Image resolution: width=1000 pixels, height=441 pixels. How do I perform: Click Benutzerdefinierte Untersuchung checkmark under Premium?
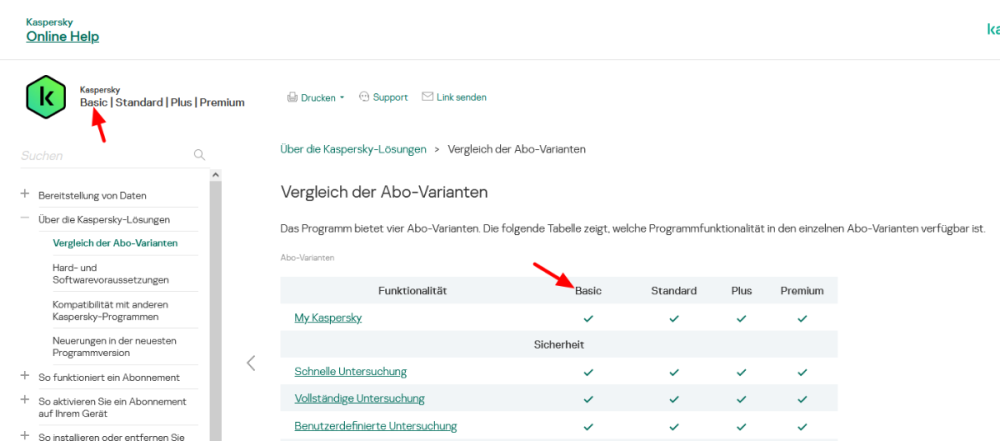pyautogui.click(x=802, y=426)
